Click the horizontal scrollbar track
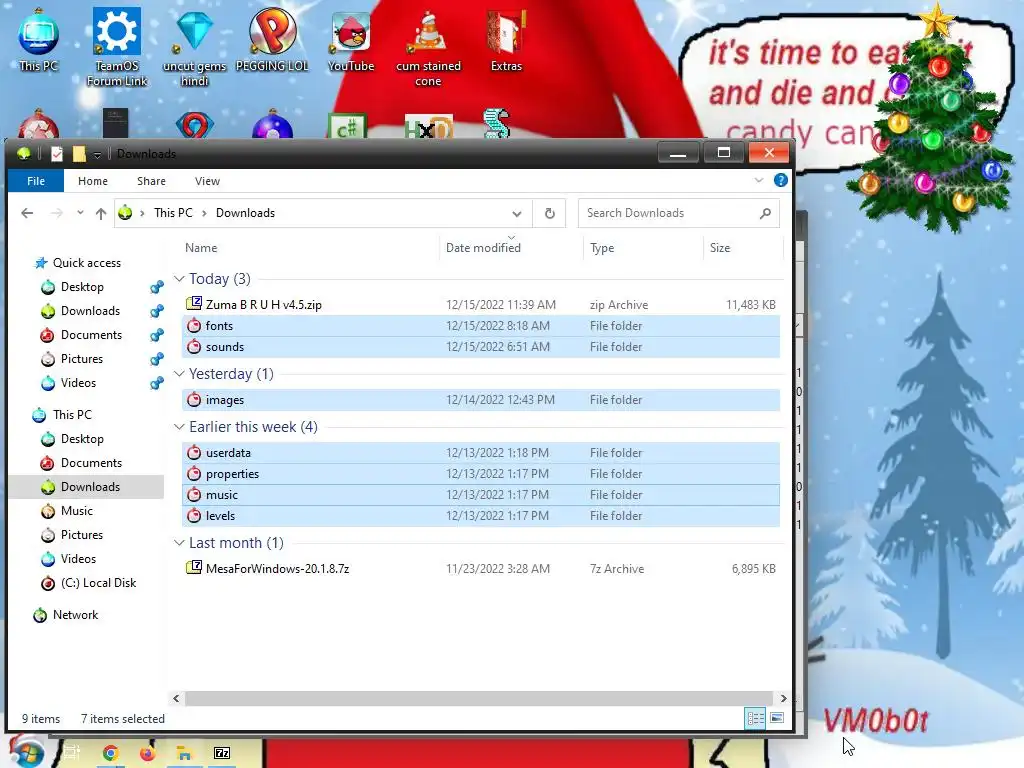 [479, 699]
